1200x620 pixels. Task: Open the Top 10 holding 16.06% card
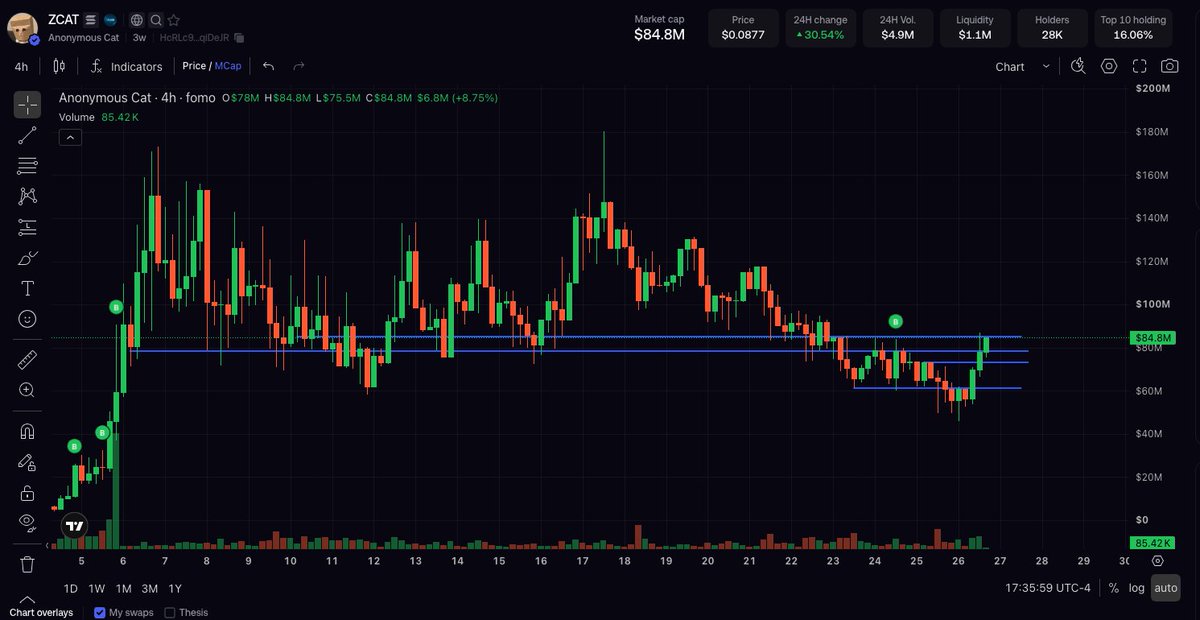tap(1133, 28)
